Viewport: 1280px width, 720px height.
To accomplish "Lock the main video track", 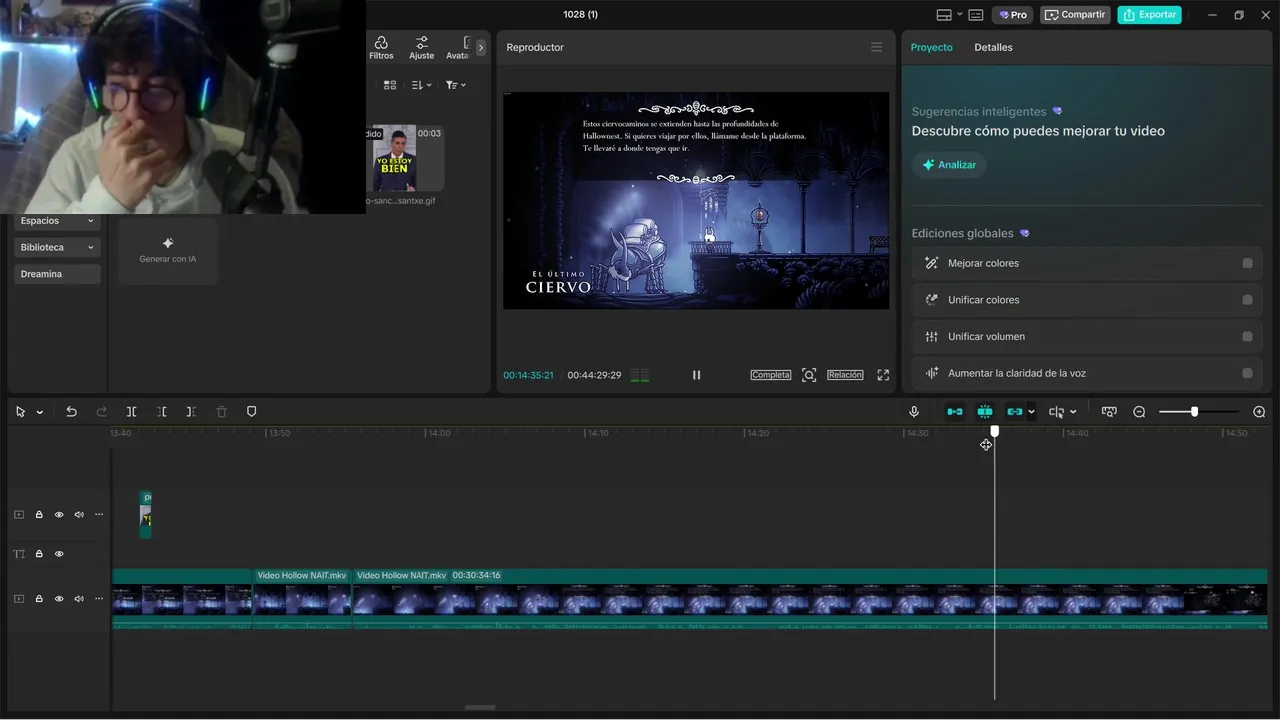I will click(x=39, y=599).
